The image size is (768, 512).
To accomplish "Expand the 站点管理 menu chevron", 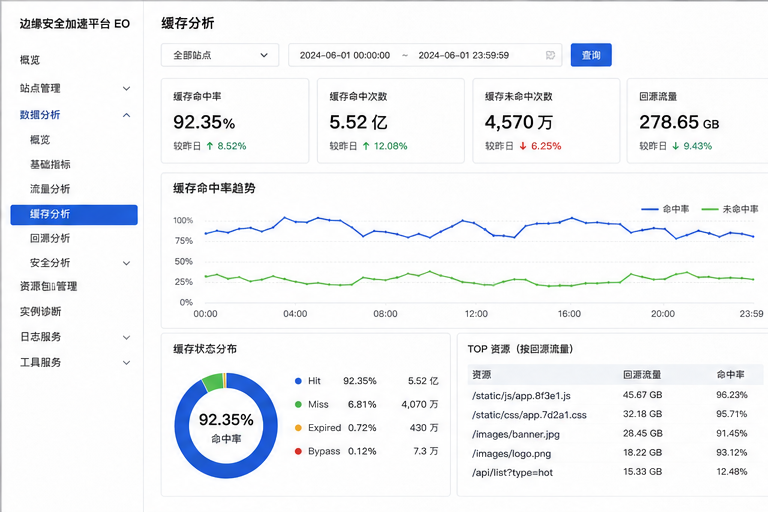I will pos(126,89).
